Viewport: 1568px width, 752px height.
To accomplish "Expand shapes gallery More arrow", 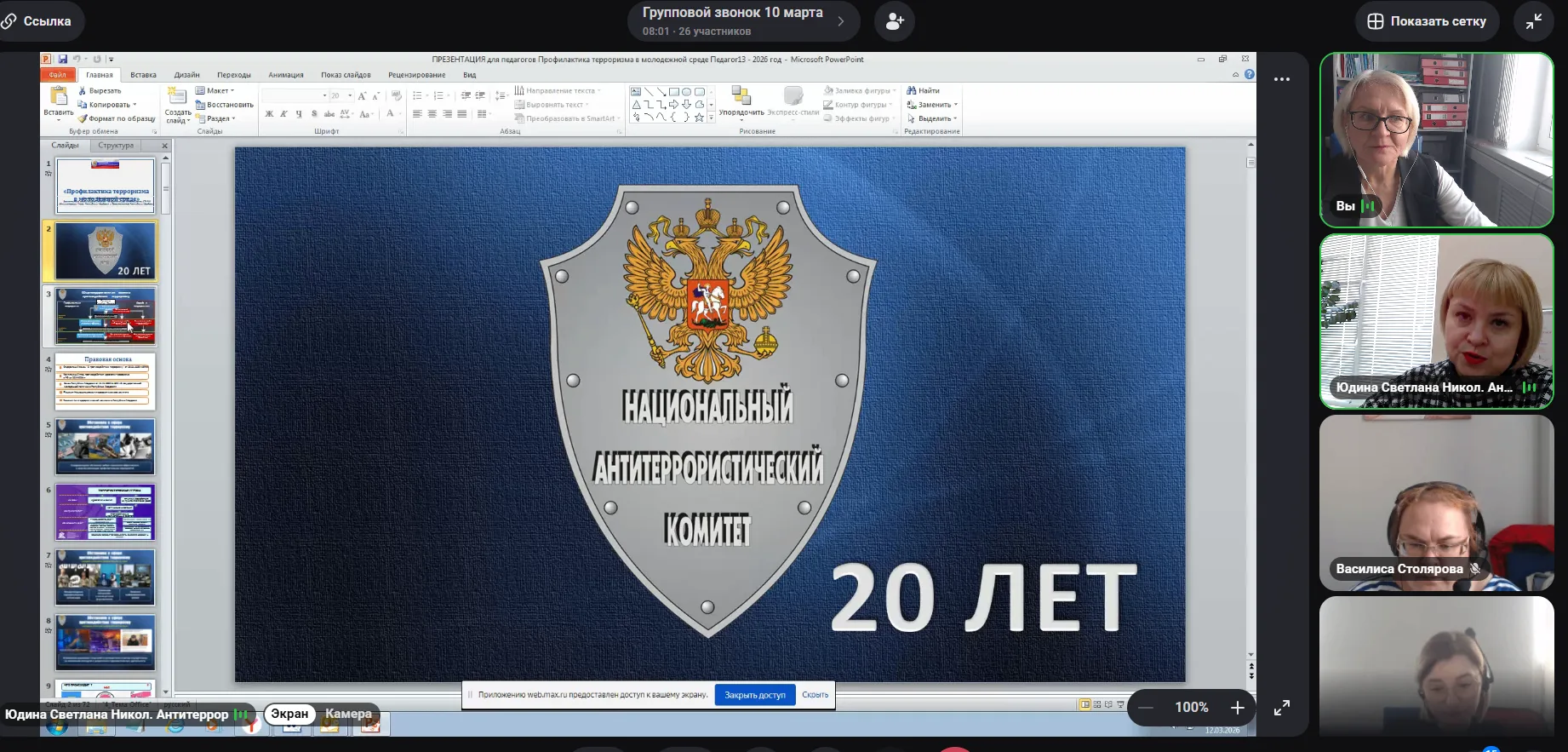I will click(712, 118).
